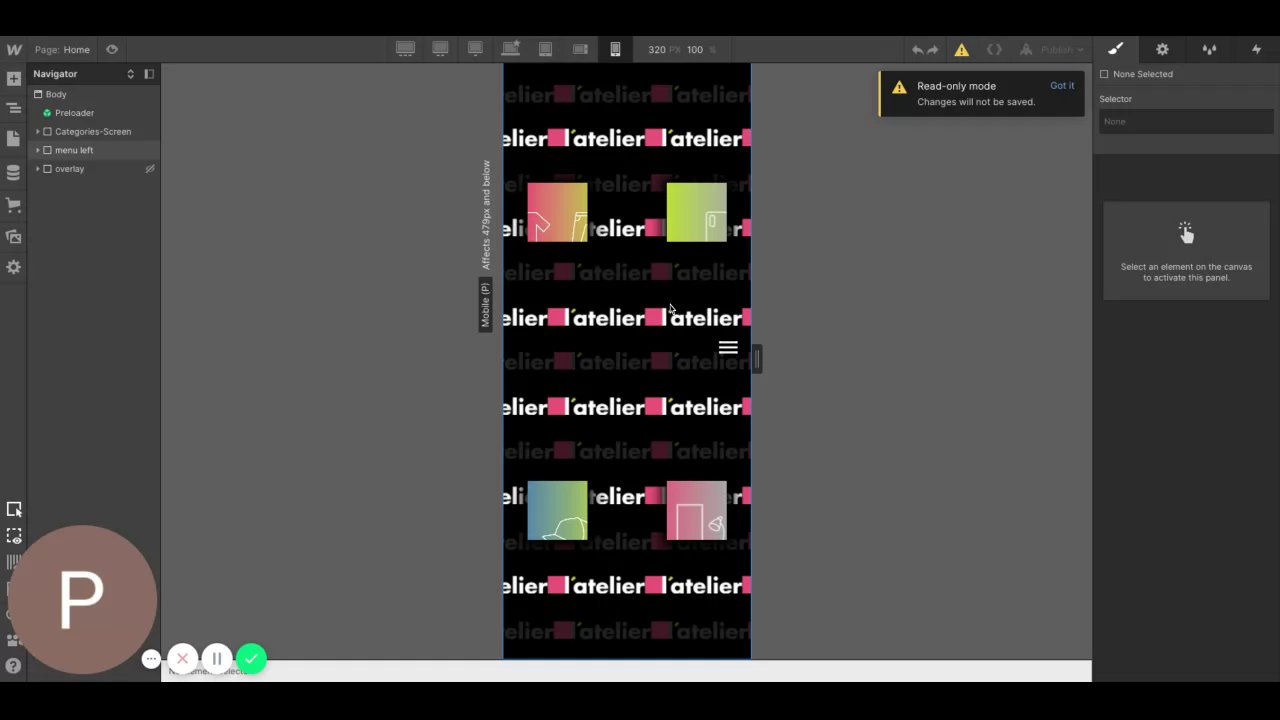Switch to mobile landscape breakpoint

pyautogui.click(x=580, y=49)
